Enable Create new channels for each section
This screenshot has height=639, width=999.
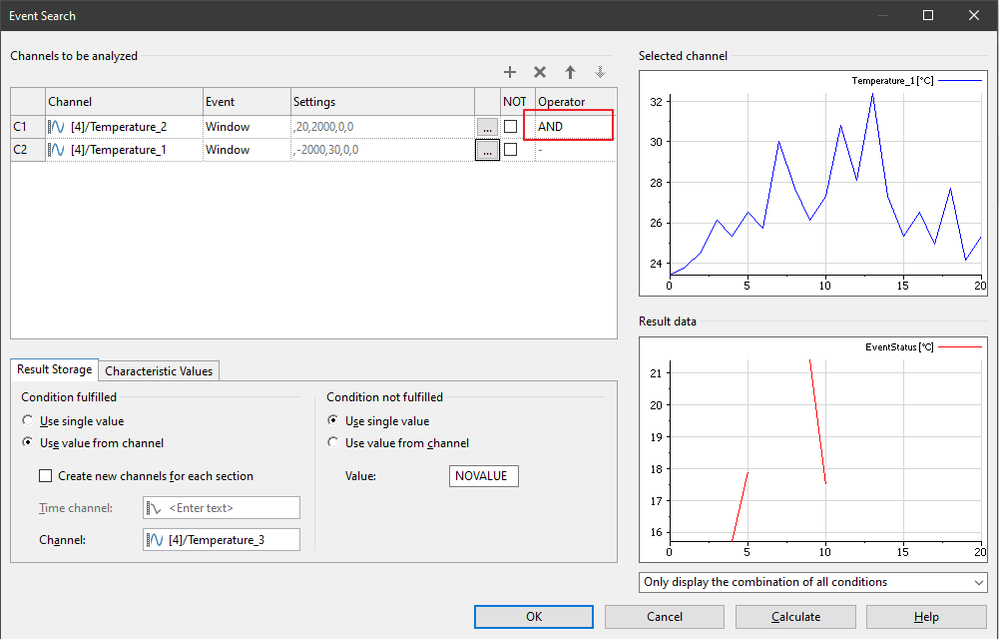(45, 476)
